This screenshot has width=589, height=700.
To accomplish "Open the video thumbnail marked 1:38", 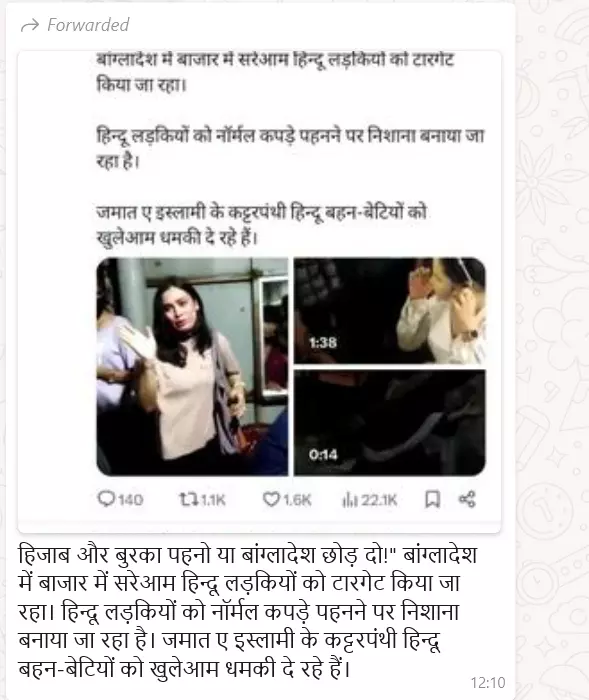I will pos(389,311).
